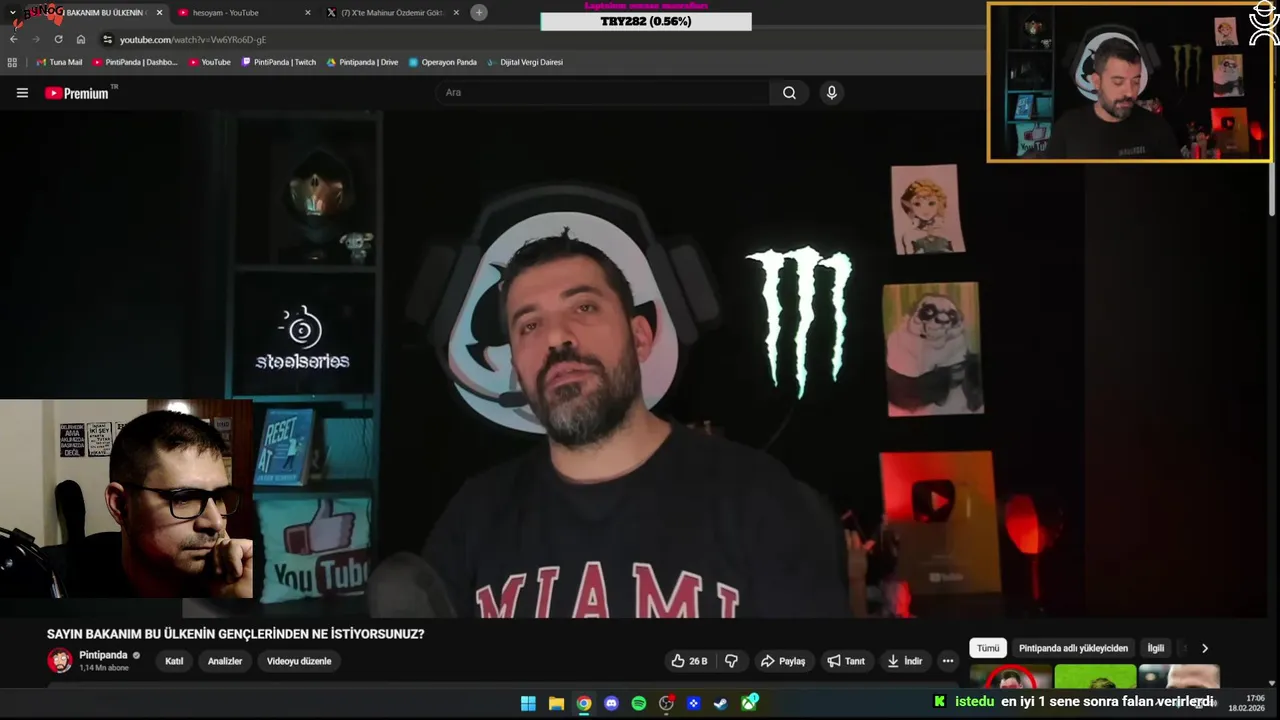This screenshot has width=1280, height=720.
Task: Like the video with 26 B
Action: click(689, 661)
